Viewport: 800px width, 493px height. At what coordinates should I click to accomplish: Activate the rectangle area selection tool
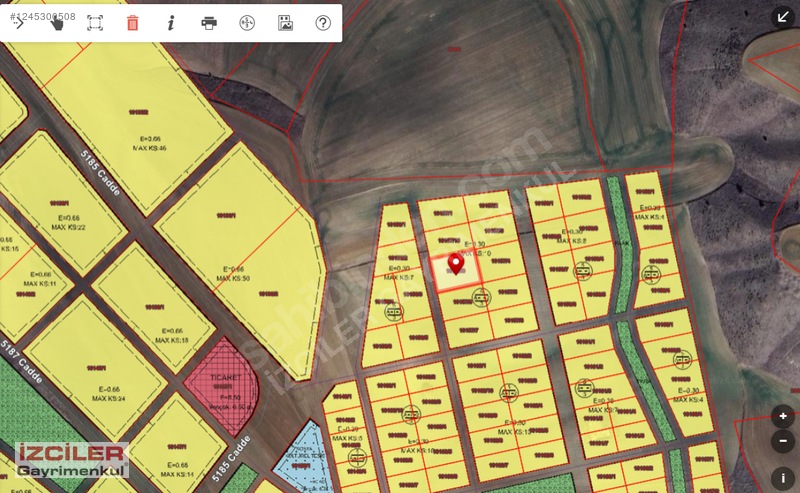point(95,23)
